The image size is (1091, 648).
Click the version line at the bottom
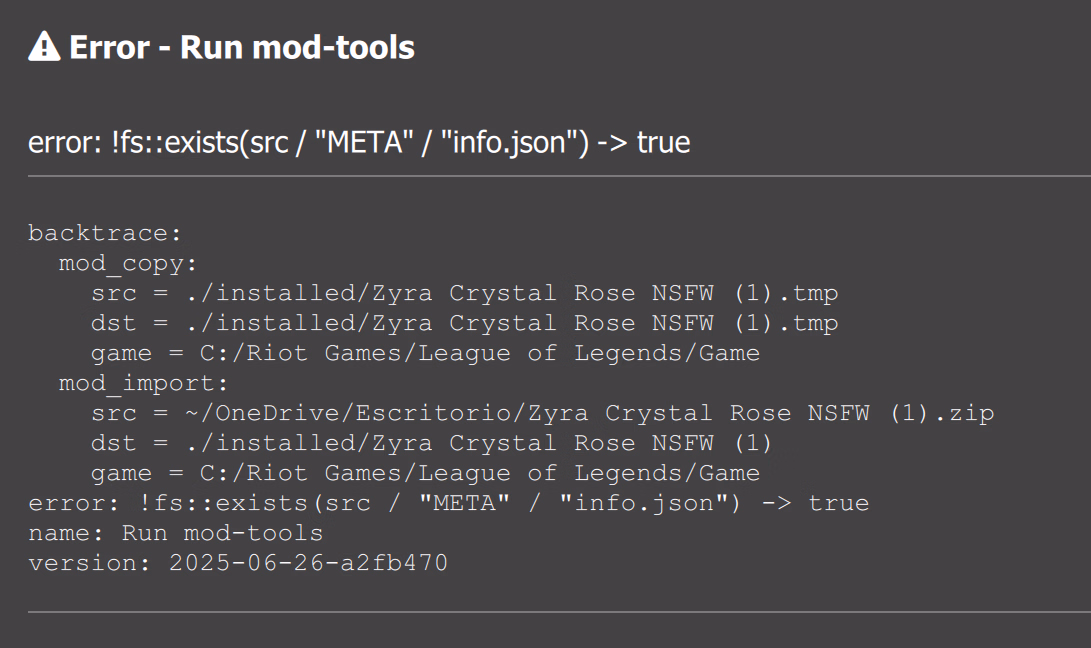coord(238,563)
